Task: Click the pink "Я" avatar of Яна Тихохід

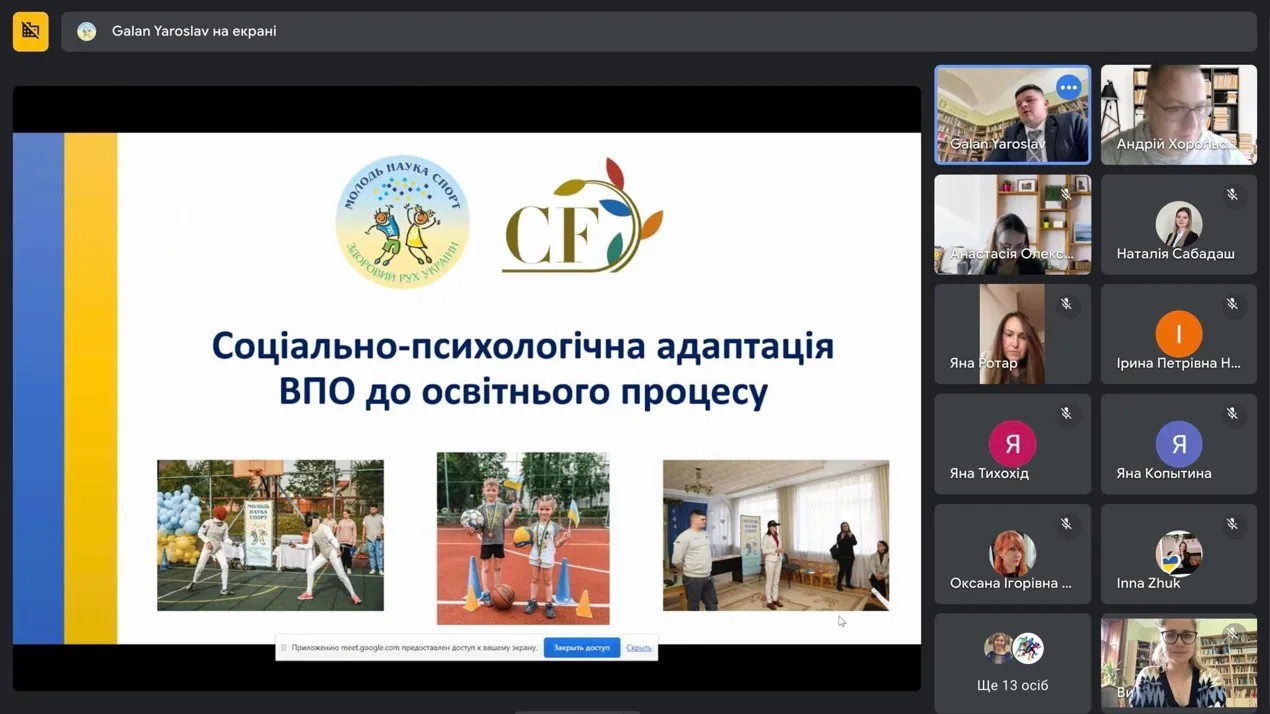Action: [x=1012, y=444]
